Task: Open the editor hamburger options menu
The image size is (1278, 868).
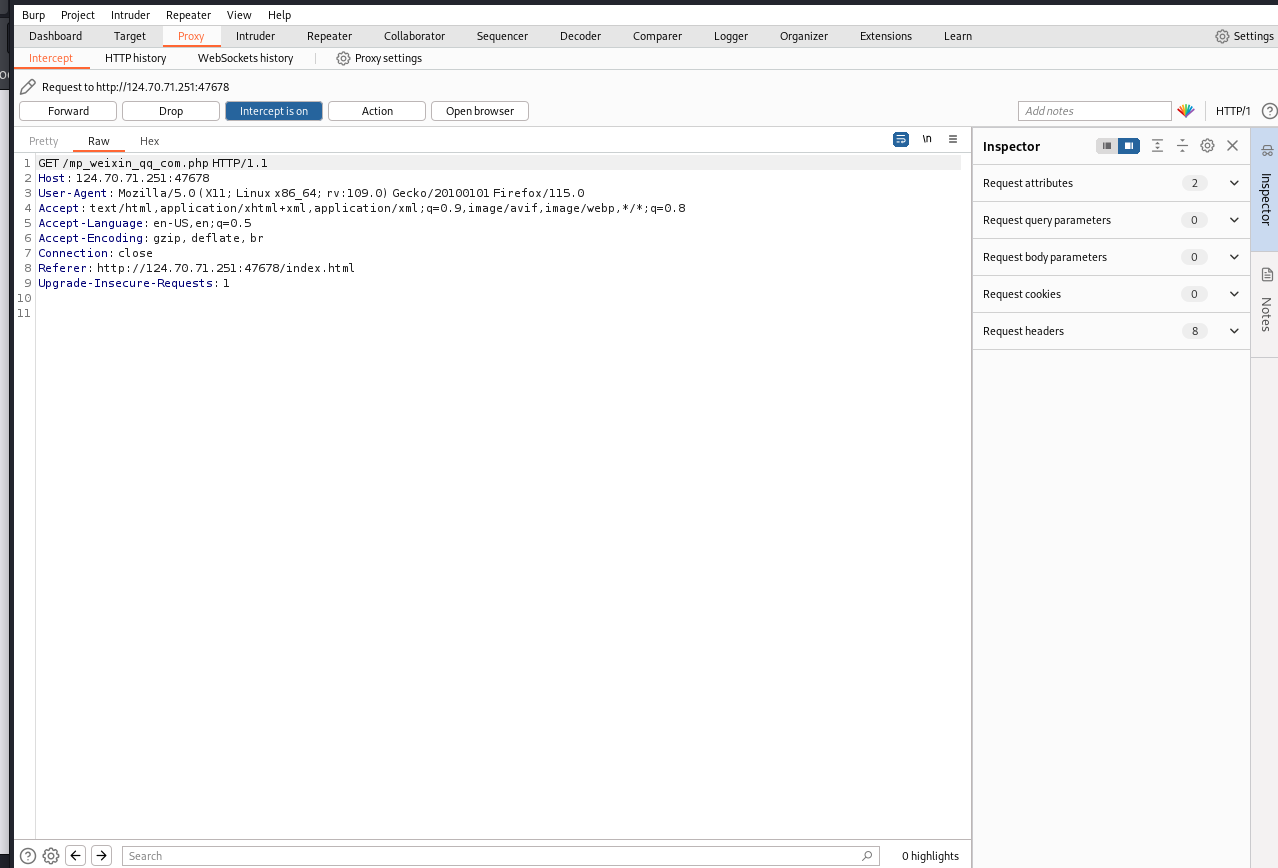Action: (x=953, y=139)
